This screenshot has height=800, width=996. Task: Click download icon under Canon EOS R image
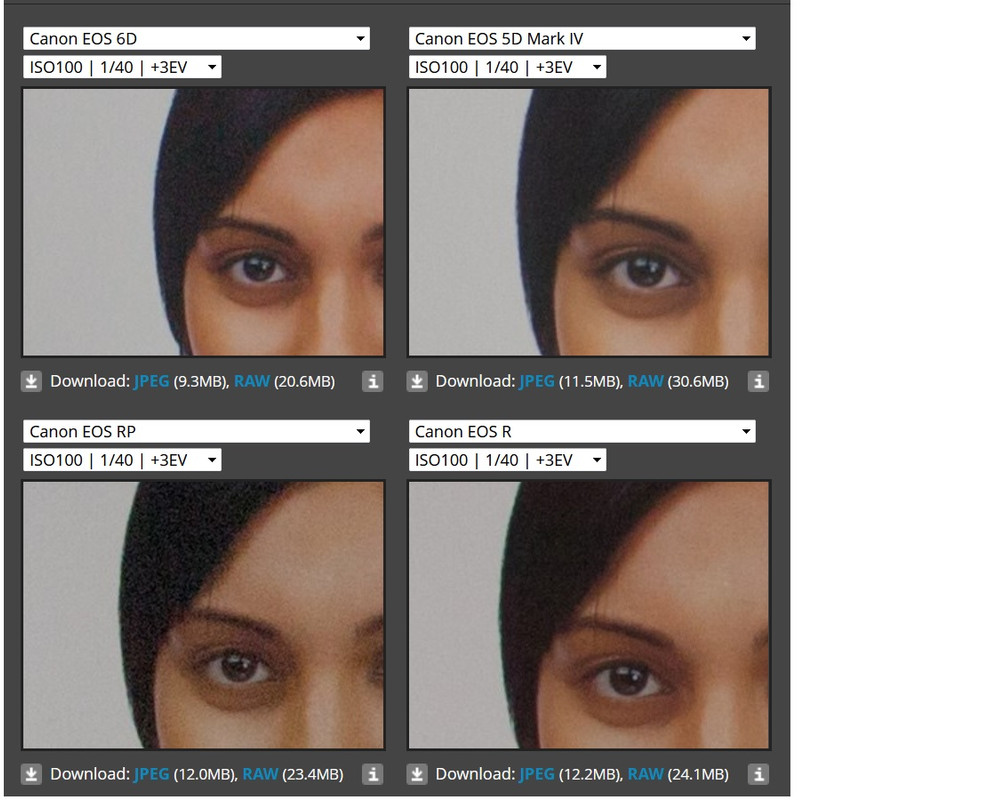417,774
